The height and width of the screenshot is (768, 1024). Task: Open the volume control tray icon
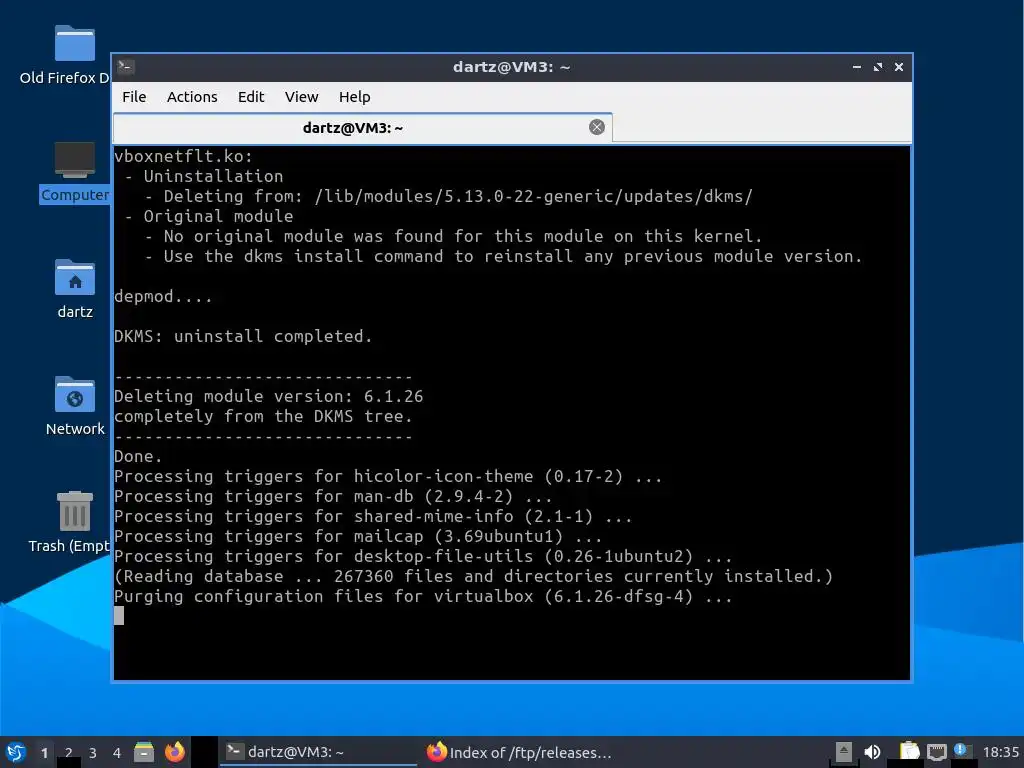(x=872, y=752)
